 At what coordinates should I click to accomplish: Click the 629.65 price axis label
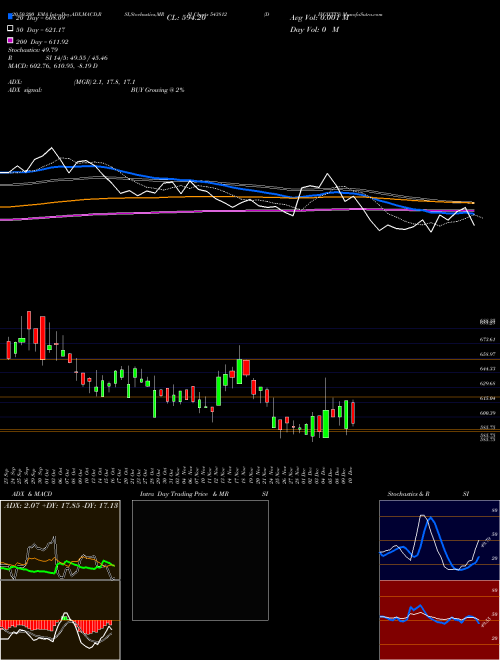click(488, 383)
